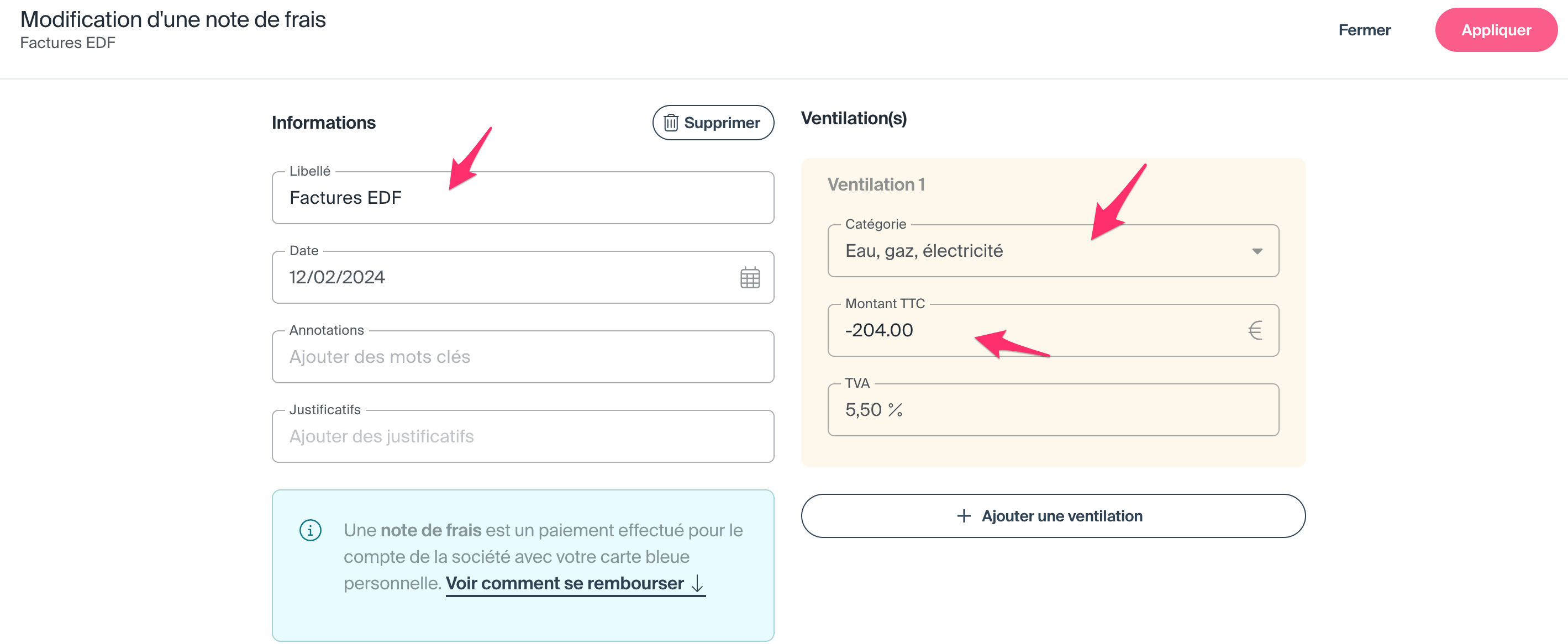Viewport: 1568px width, 644px height.
Task: Click the trash icon on Supprimer
Action: pos(670,123)
